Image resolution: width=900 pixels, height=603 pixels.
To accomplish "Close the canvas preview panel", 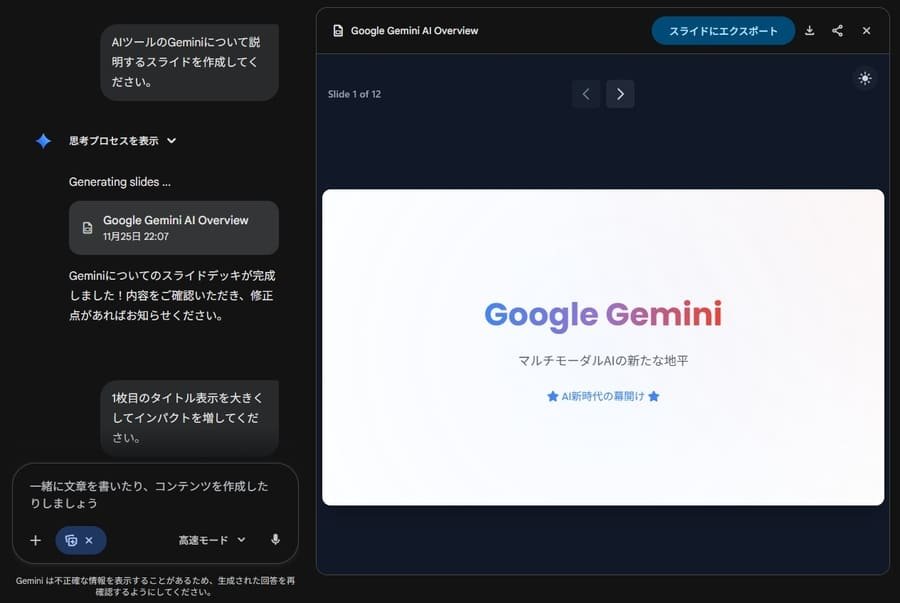I will pyautogui.click(x=866, y=30).
